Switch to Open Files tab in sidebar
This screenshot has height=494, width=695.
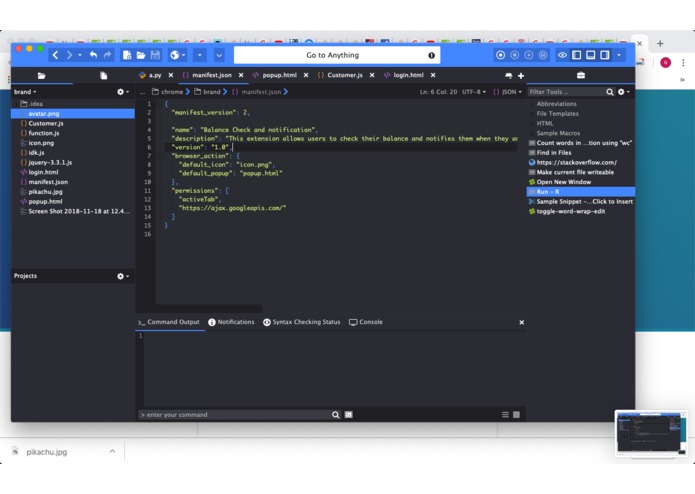(103, 76)
